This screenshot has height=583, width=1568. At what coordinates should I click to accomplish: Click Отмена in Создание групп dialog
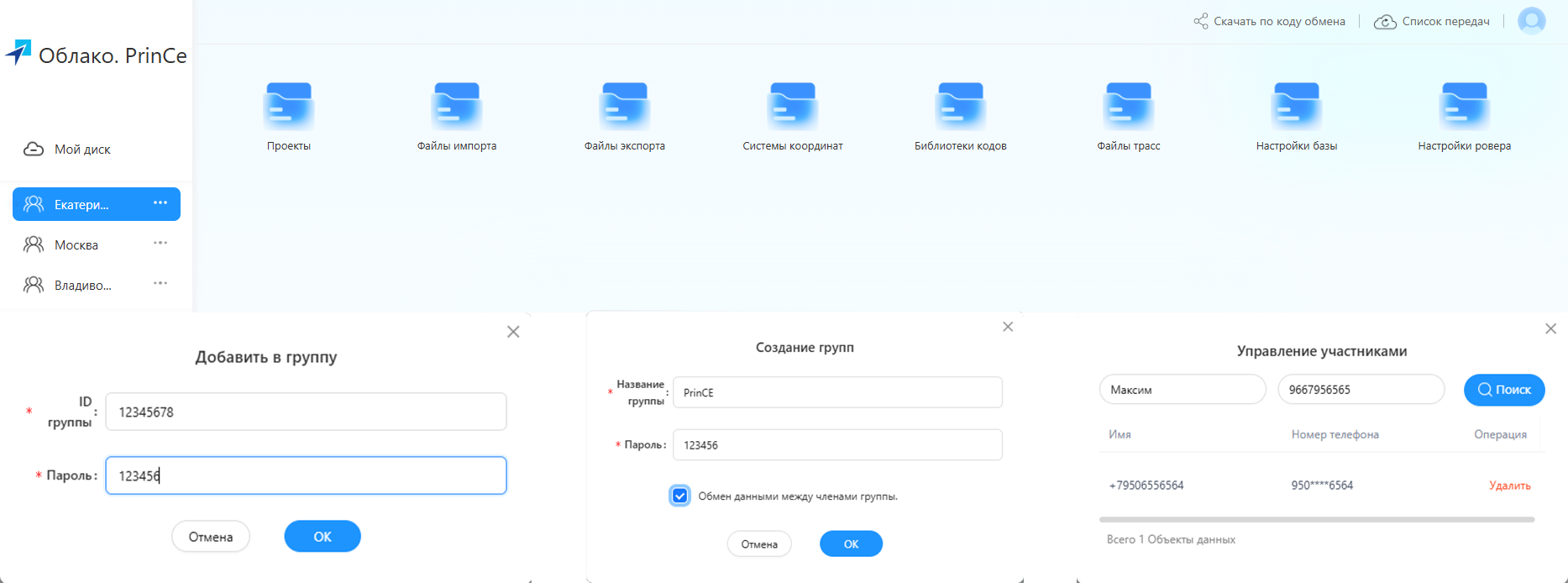759,544
